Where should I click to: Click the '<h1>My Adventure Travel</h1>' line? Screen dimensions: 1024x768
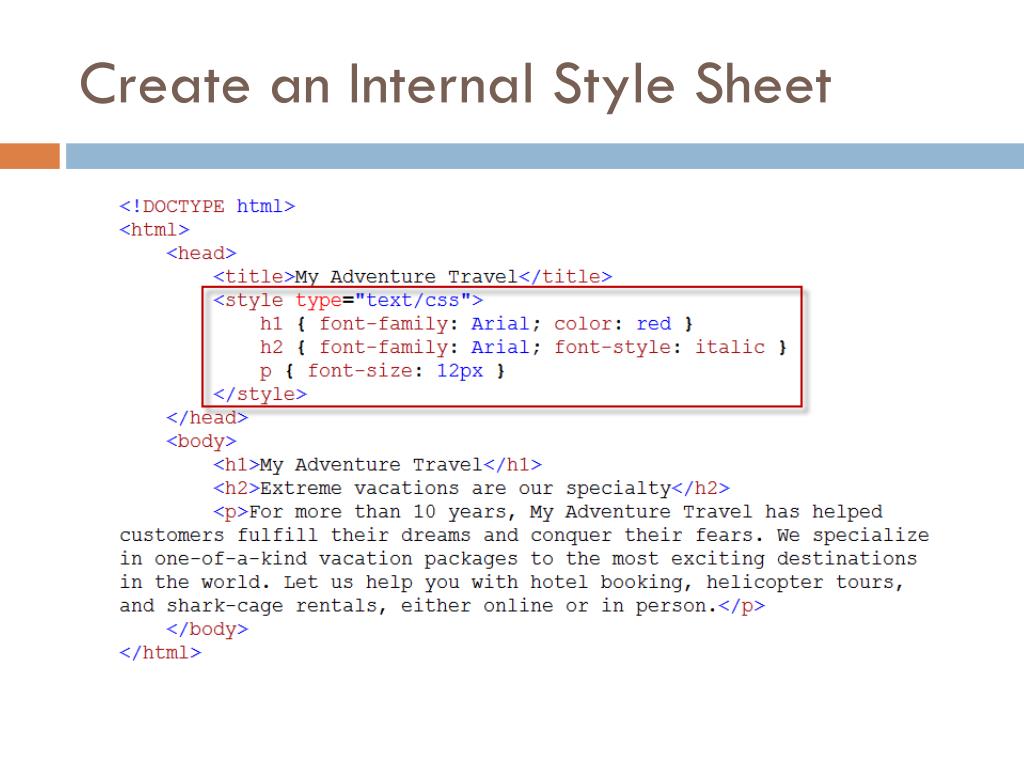click(x=377, y=465)
